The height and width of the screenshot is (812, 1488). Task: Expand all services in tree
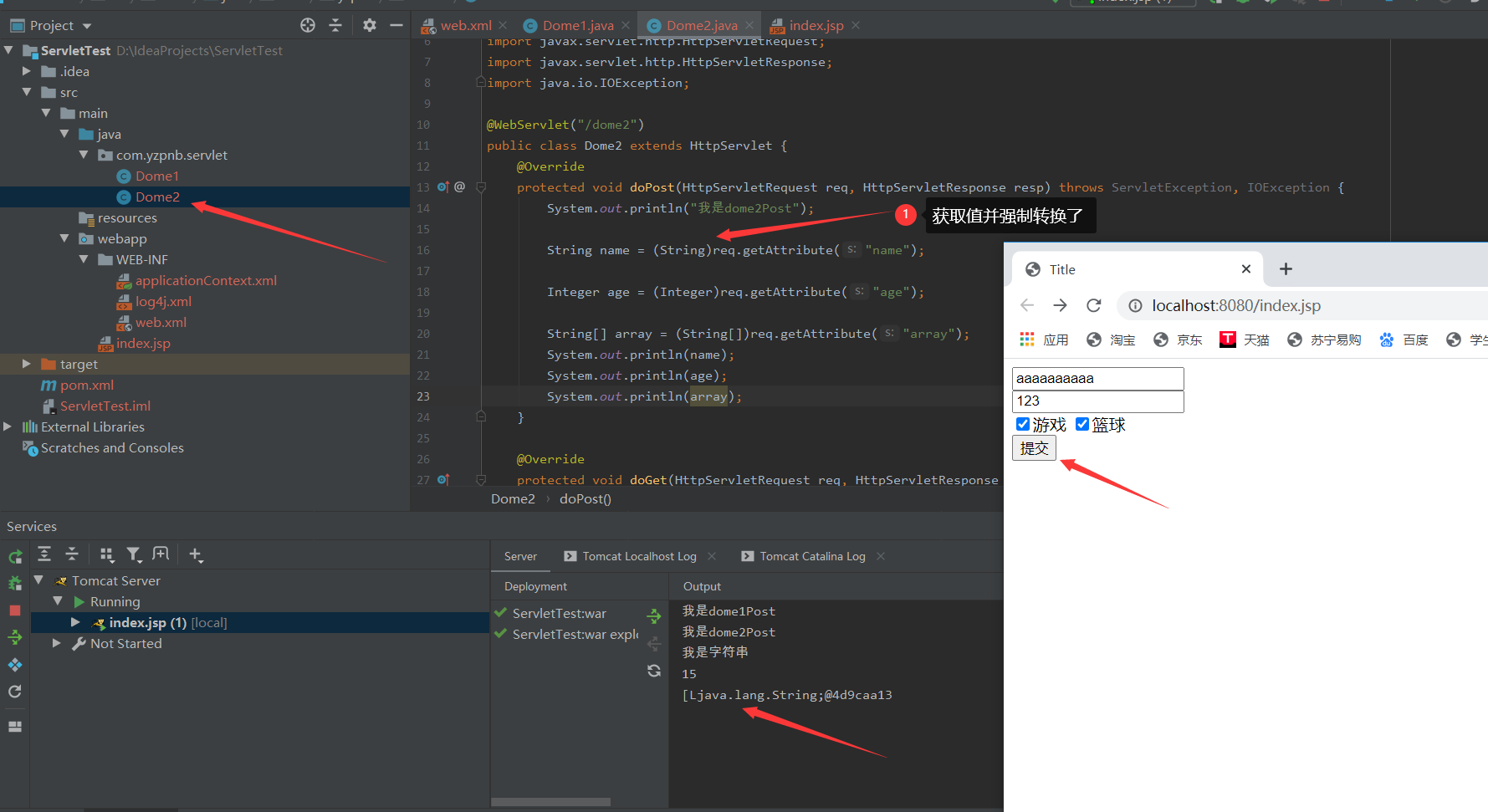[44, 554]
